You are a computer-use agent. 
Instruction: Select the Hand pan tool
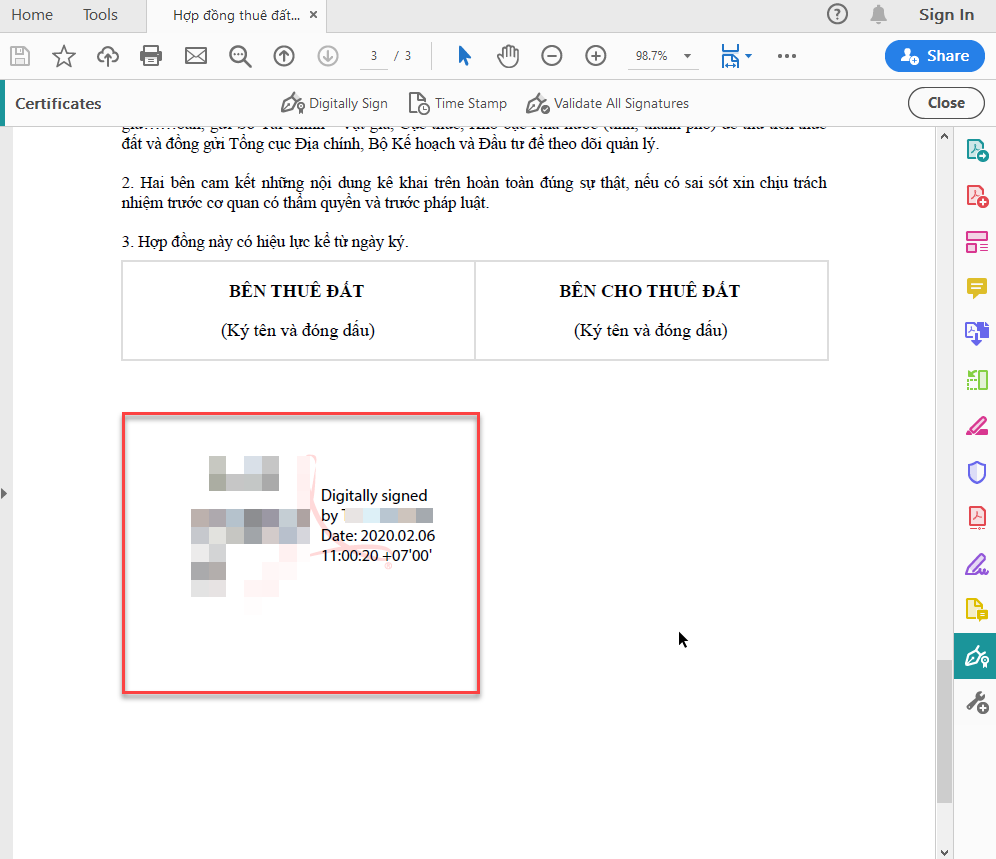(508, 56)
